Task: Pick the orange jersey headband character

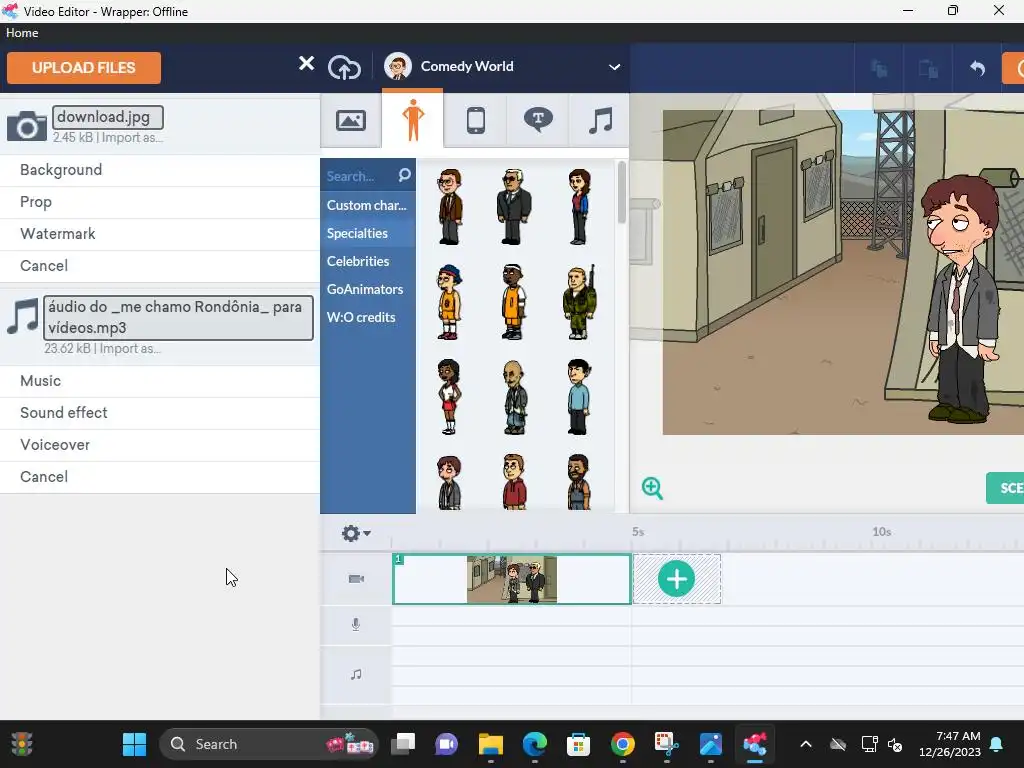Action: pos(513,302)
